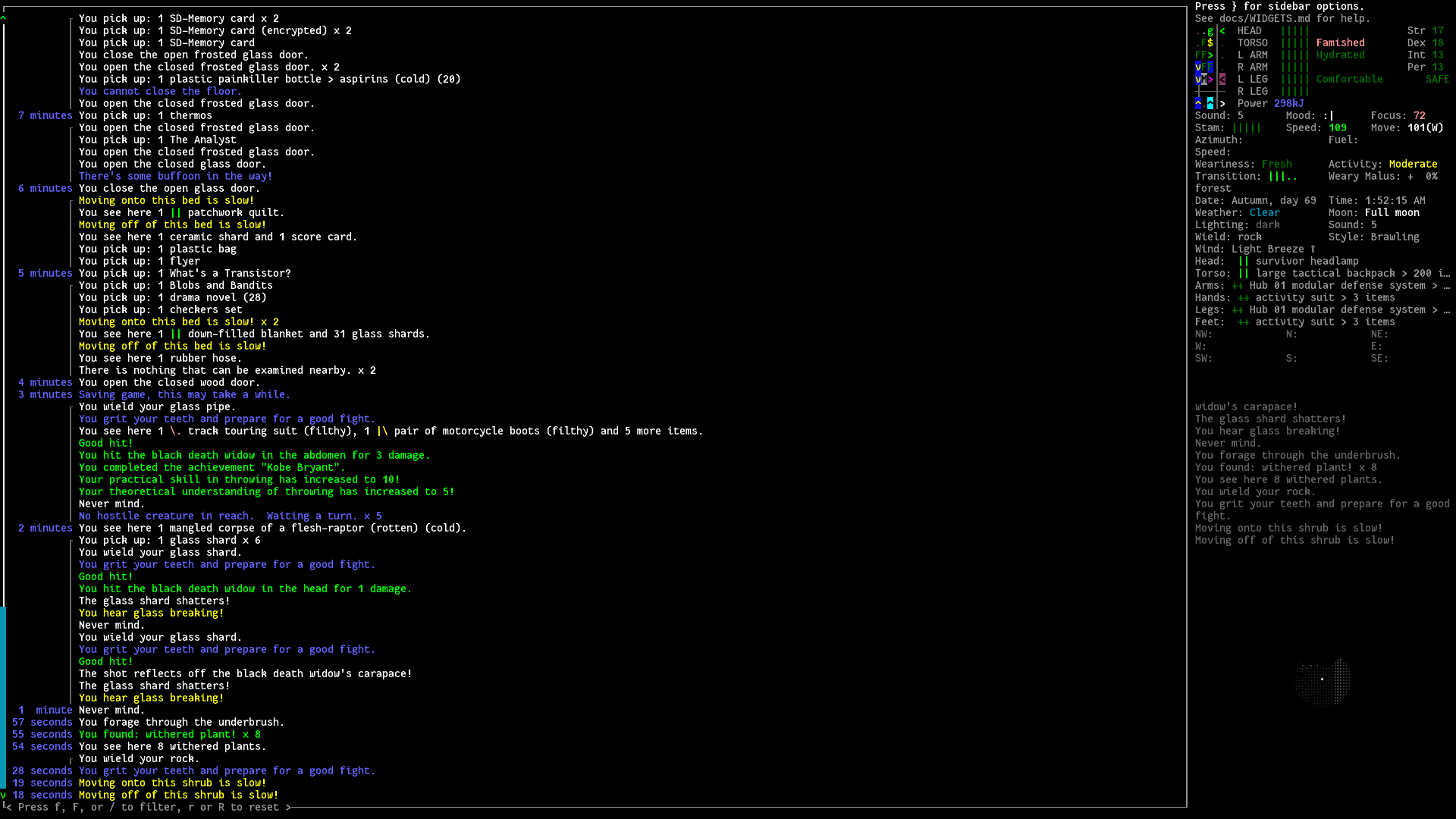Click the v scroll indicator below the message log
The width and height of the screenshot is (1456, 819).
4,795
